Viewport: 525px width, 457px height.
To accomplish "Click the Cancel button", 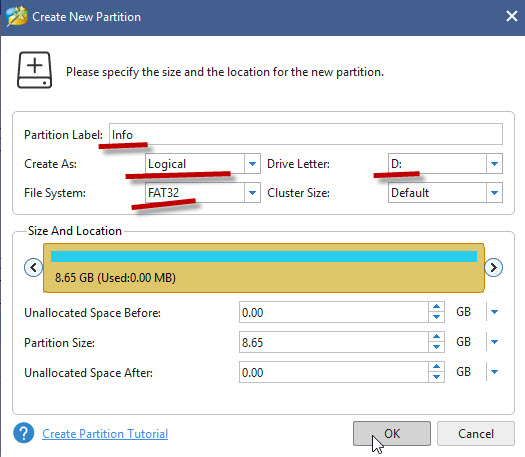I will [476, 434].
